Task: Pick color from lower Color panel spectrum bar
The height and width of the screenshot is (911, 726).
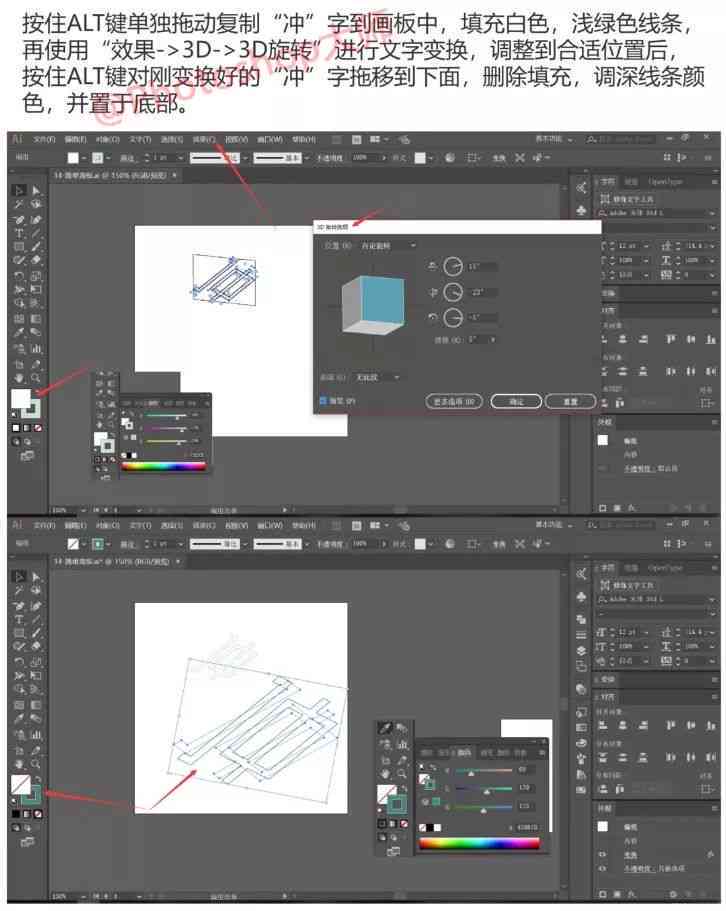Action: click(x=479, y=844)
